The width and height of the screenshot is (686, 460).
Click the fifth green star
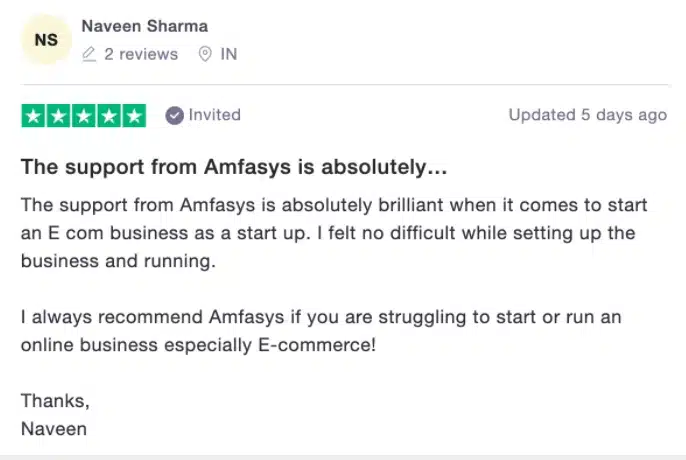point(134,116)
